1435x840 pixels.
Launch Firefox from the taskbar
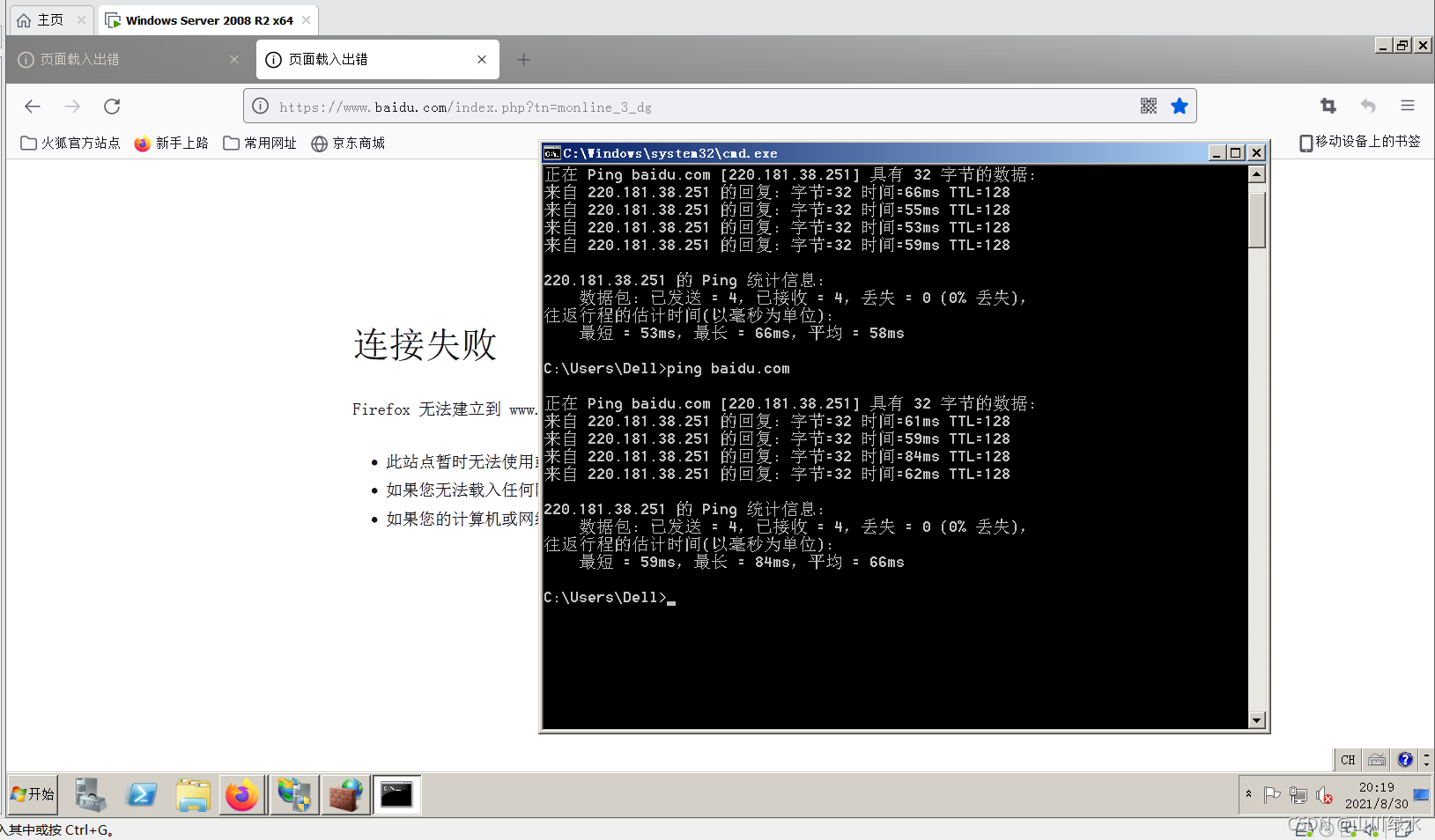click(242, 795)
